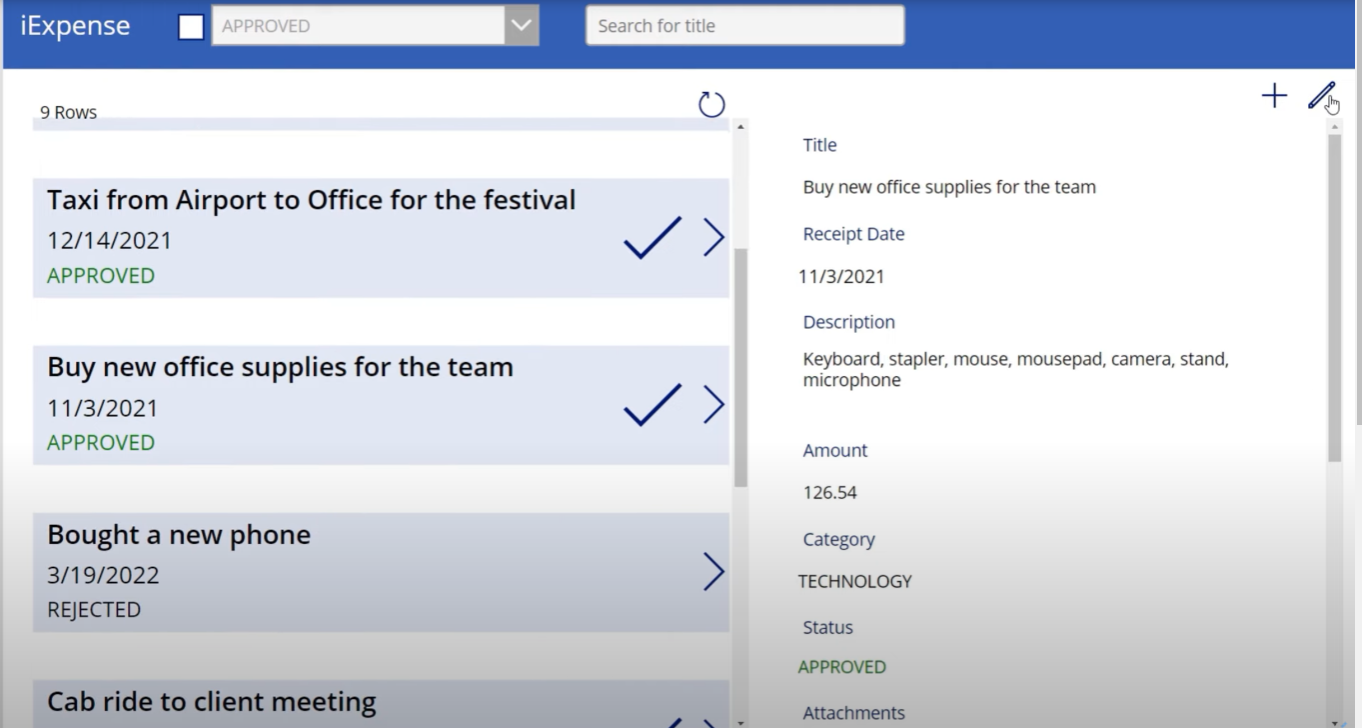Open details arrow for Buy new office supplies

point(713,405)
